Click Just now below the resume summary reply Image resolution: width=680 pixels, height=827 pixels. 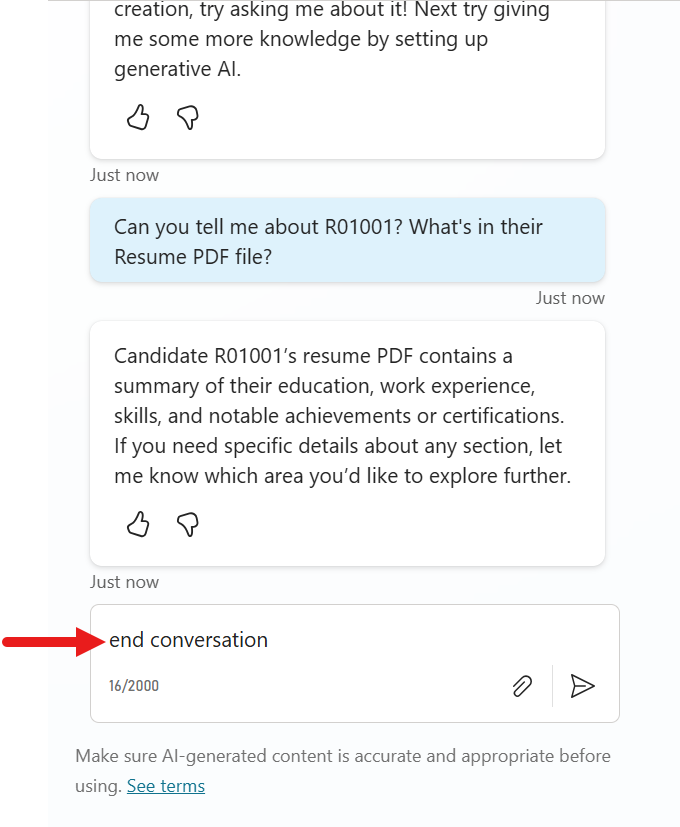(x=124, y=581)
